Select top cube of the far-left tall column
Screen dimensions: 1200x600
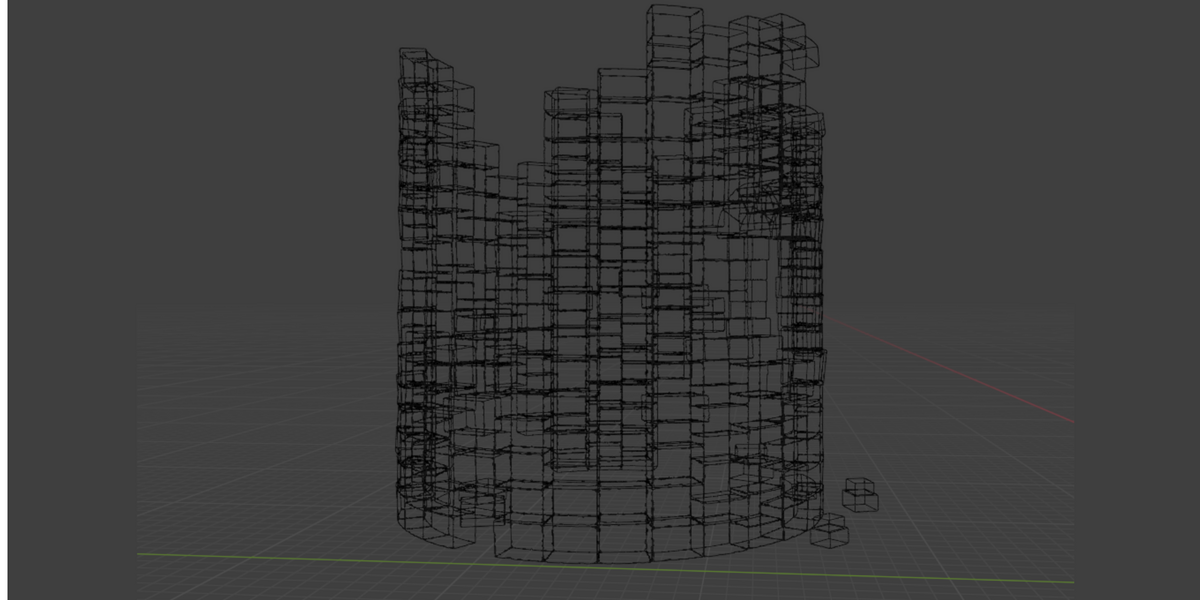[413, 64]
